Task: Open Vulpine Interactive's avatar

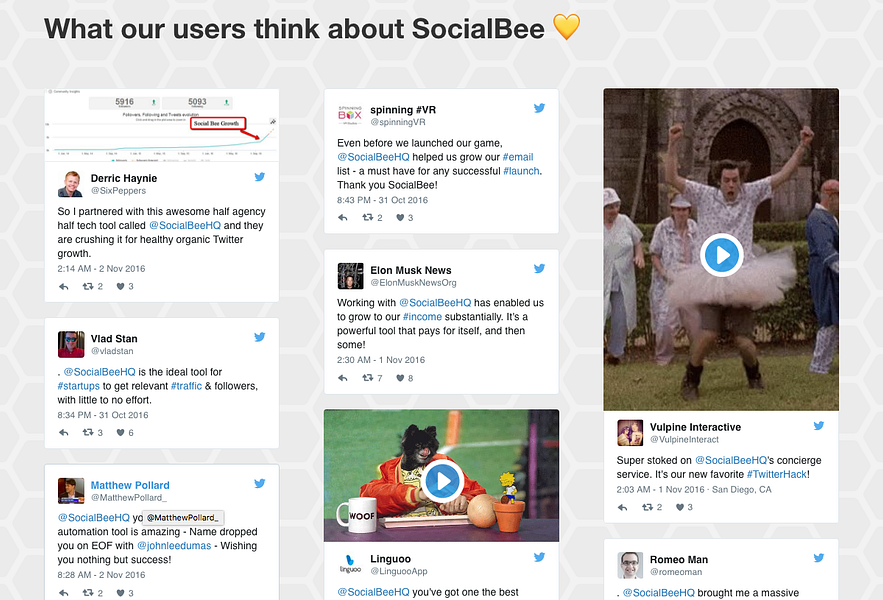Action: tap(630, 433)
